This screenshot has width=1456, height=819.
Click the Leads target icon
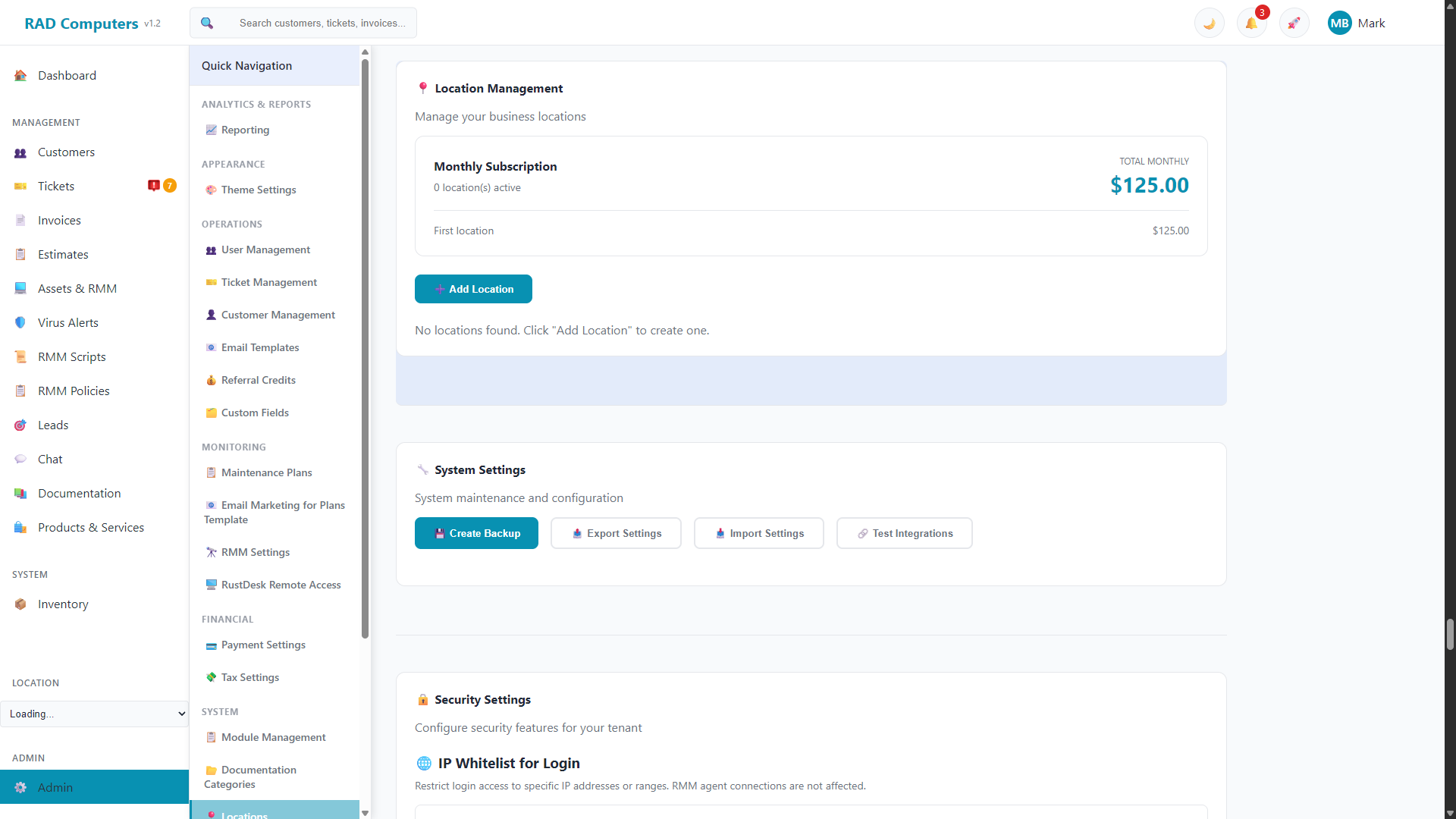(x=20, y=425)
